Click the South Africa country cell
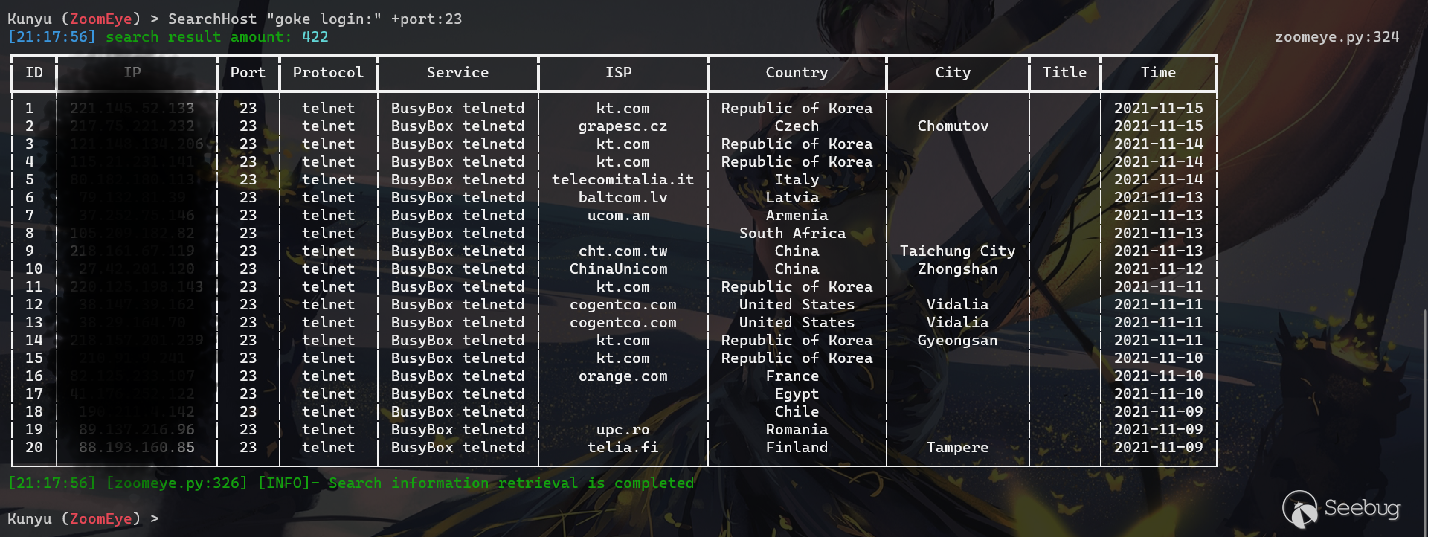 pyautogui.click(x=792, y=233)
